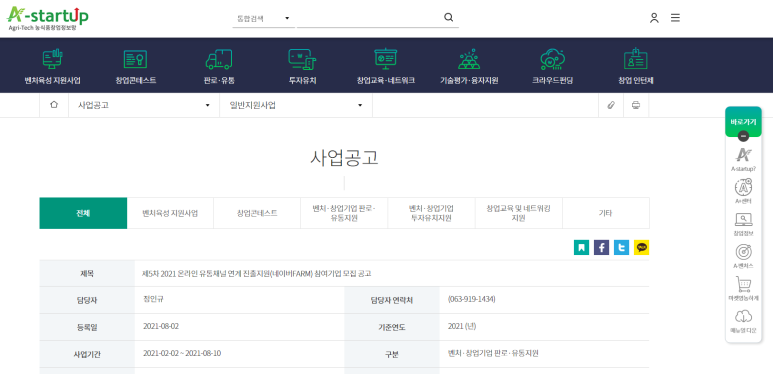Collapse quick menu with minus button

pyautogui.click(x=743, y=136)
